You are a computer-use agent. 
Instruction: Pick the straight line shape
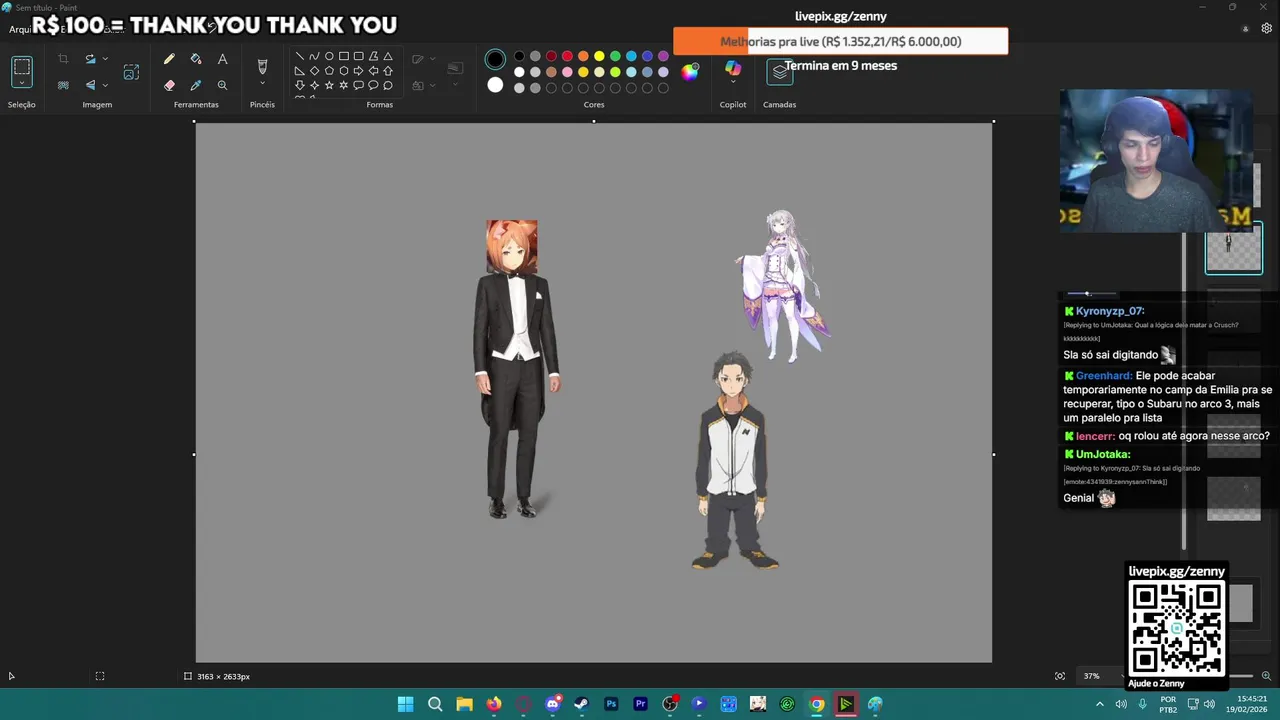coord(299,57)
